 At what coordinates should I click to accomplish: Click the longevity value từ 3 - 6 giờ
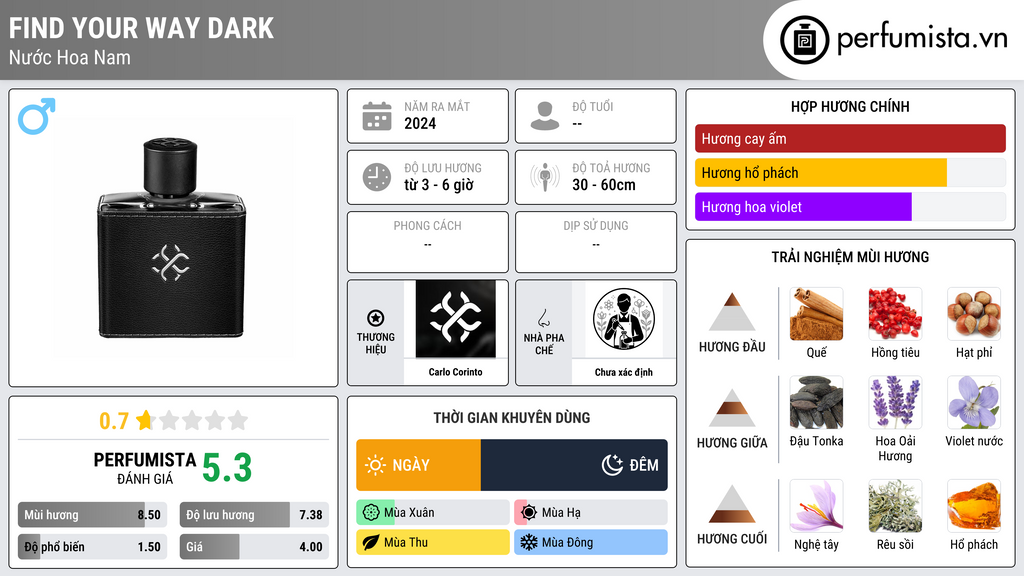click(x=439, y=185)
